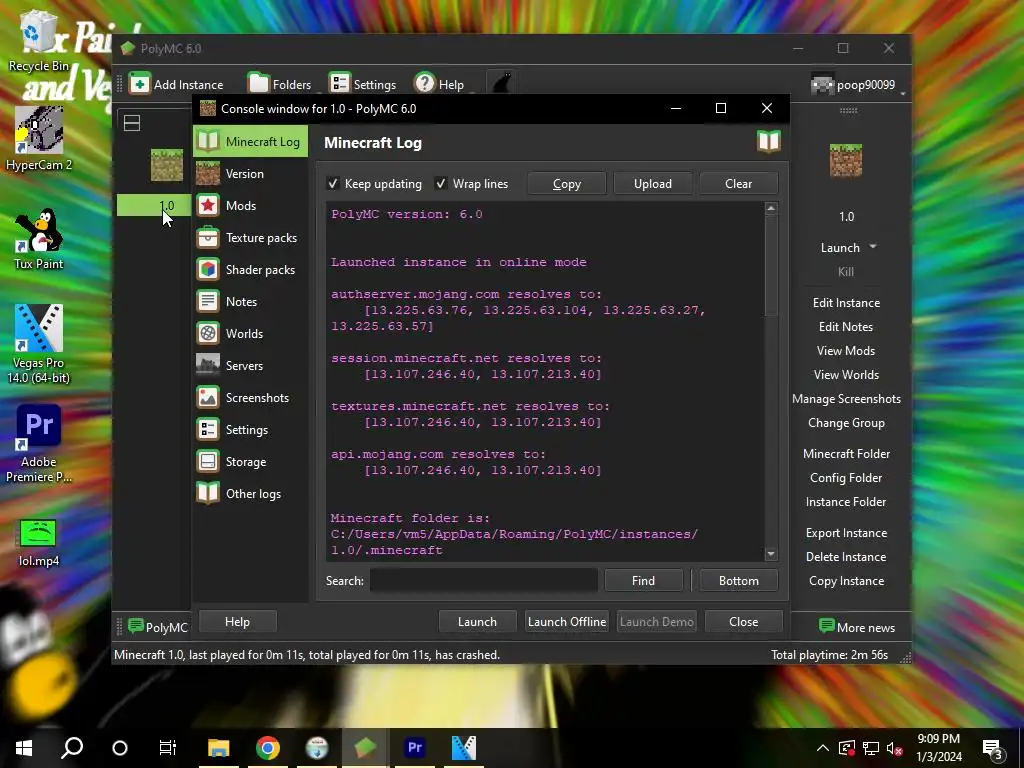This screenshot has height=768, width=1024.
Task: Click Edit Instance in PolyMC side panel
Action: pyautogui.click(x=846, y=302)
